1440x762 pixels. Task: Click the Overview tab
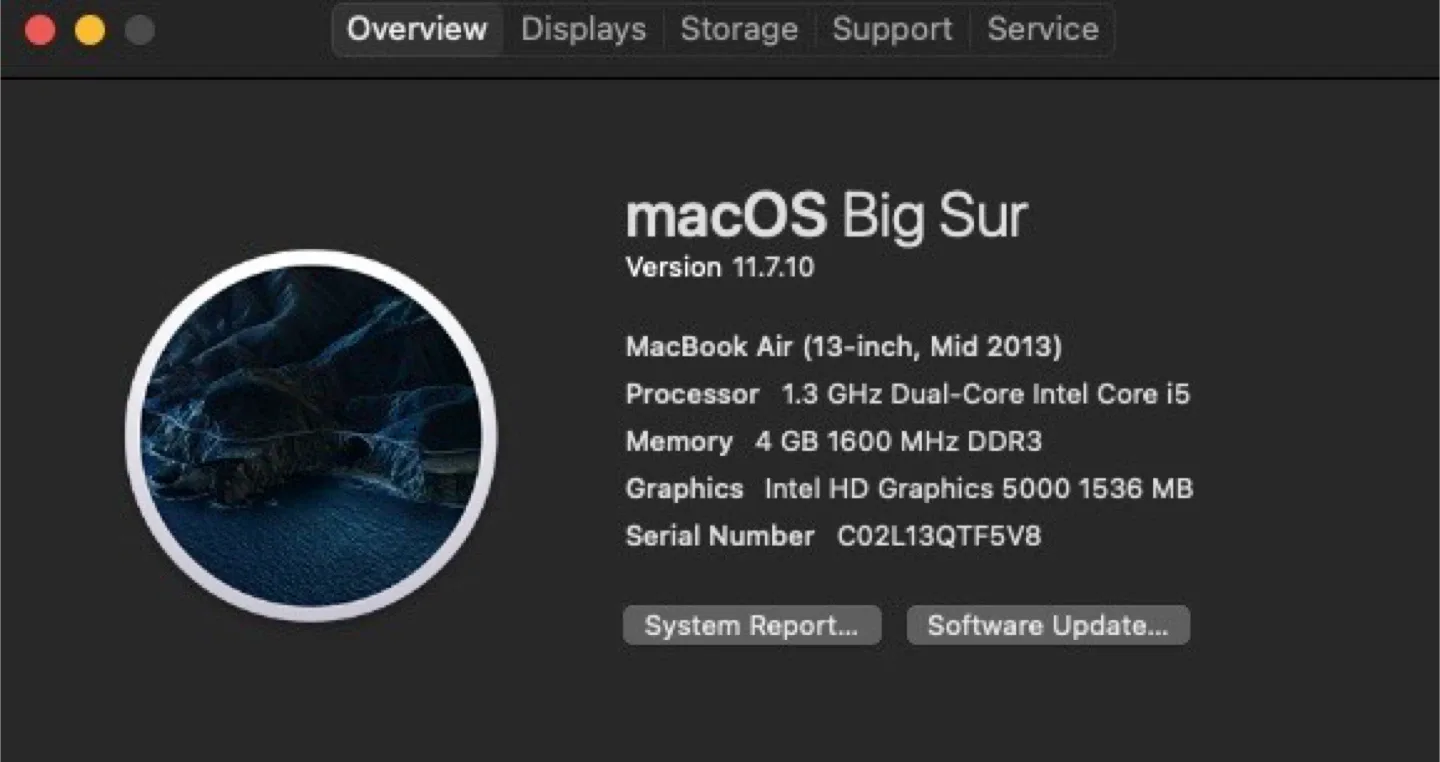coord(416,29)
